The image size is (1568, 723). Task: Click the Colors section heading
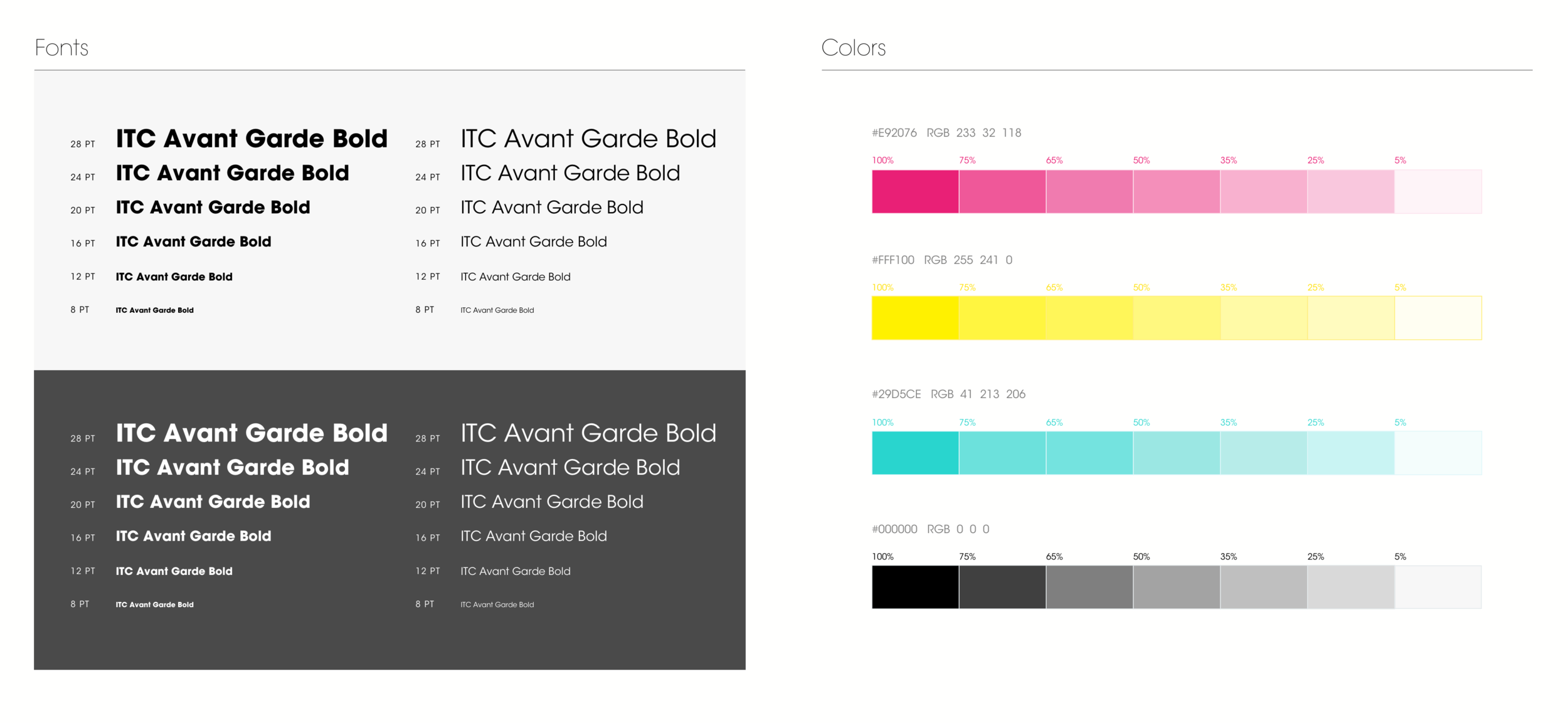click(854, 48)
